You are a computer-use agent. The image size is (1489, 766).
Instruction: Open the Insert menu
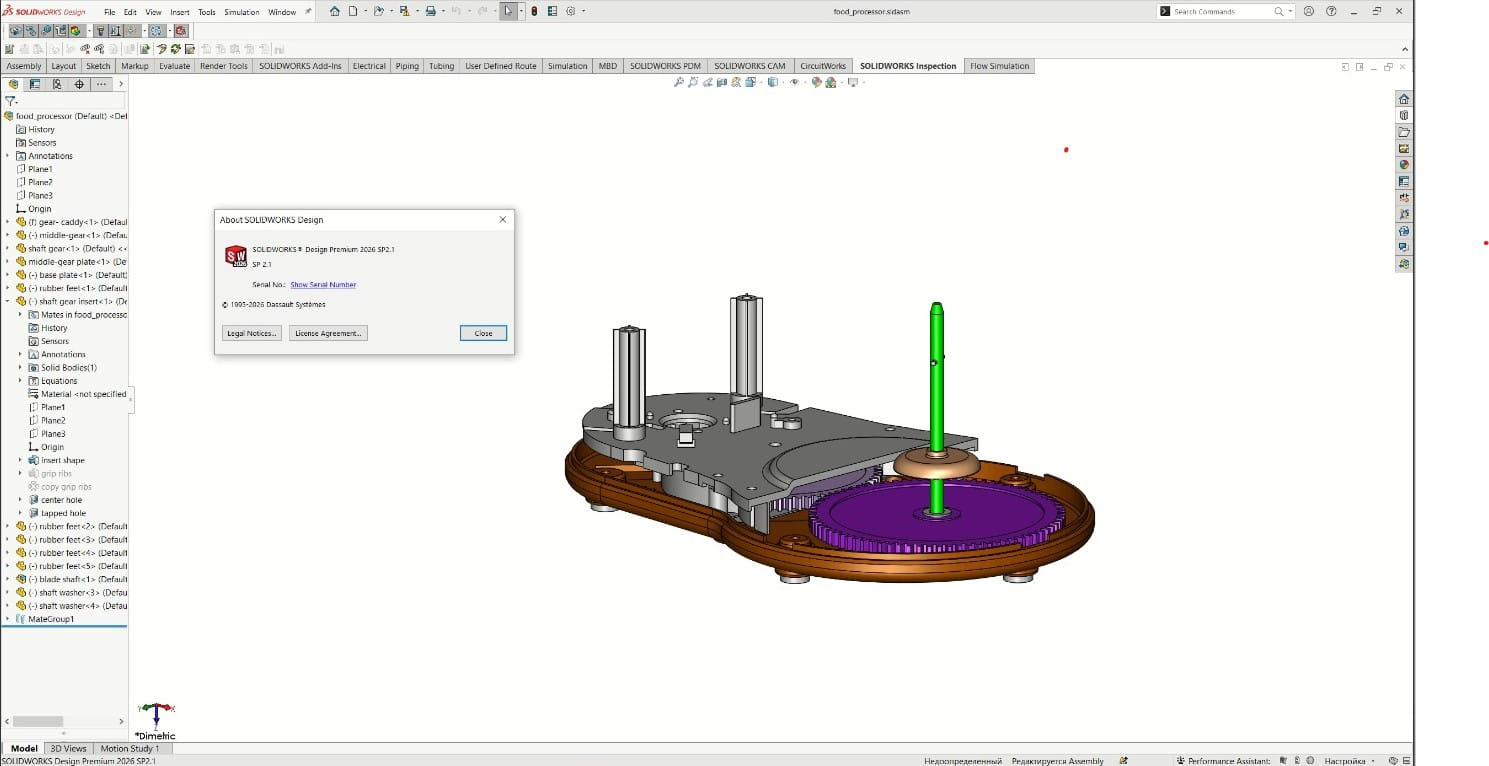[180, 12]
